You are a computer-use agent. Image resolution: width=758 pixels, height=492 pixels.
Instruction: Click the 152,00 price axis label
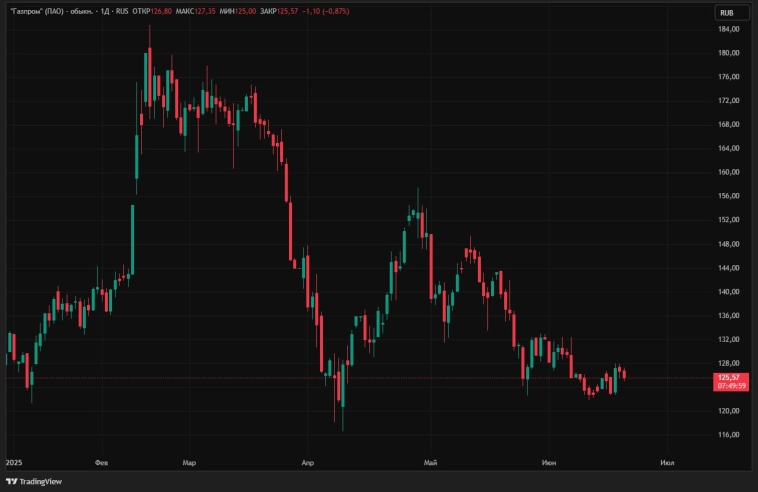coord(729,219)
